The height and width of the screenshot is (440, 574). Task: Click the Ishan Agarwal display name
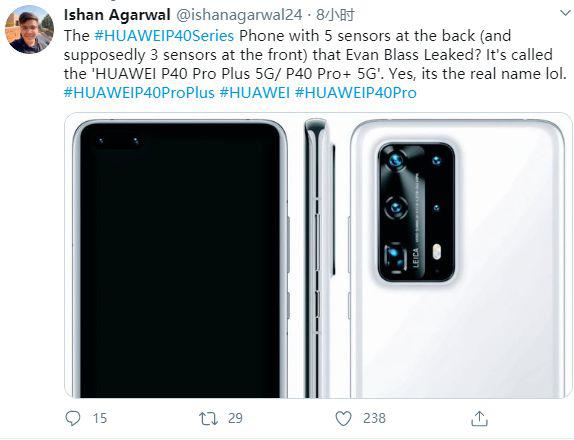117,15
